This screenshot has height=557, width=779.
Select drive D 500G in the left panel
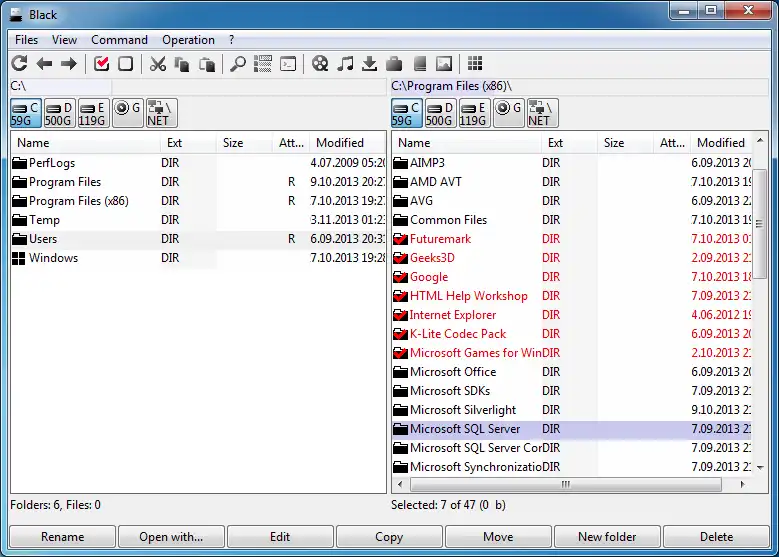click(x=59, y=113)
